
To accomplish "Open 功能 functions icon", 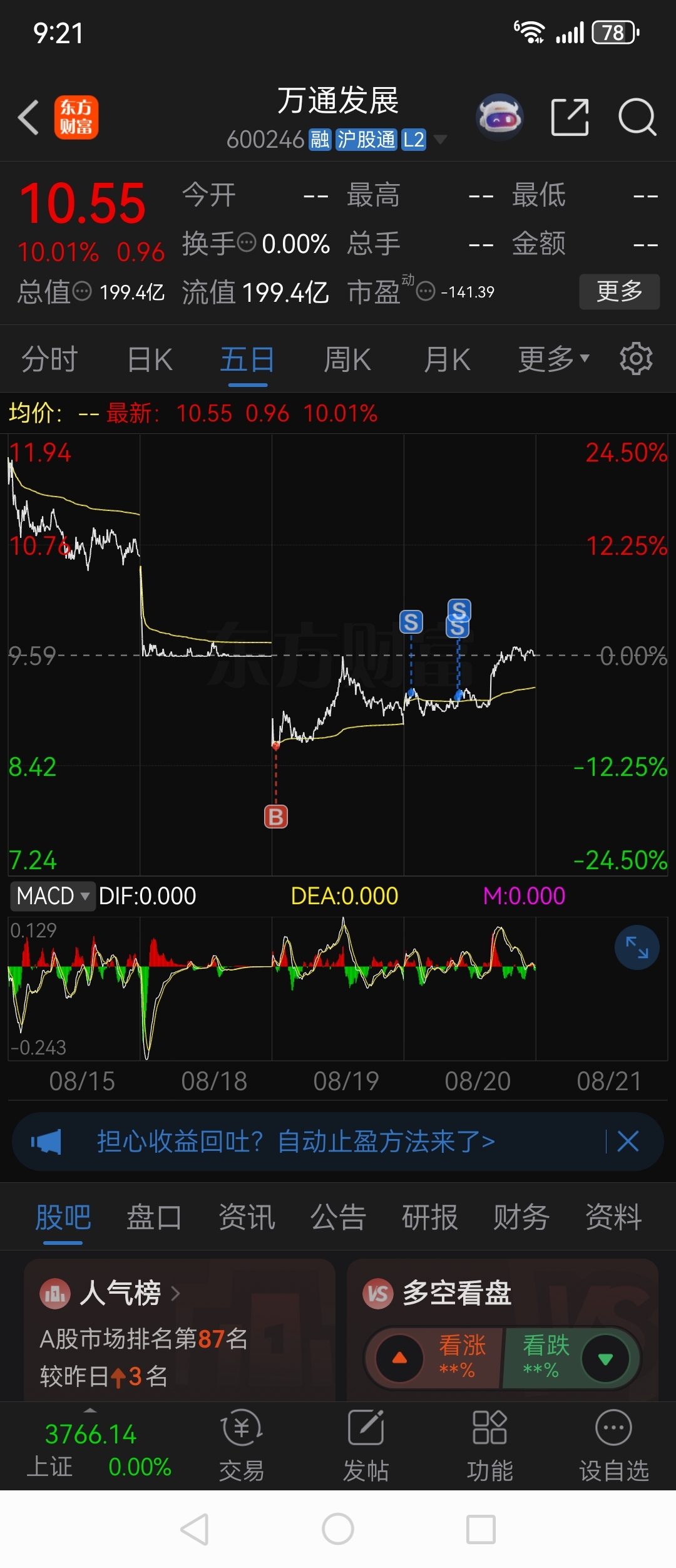I will click(489, 1428).
